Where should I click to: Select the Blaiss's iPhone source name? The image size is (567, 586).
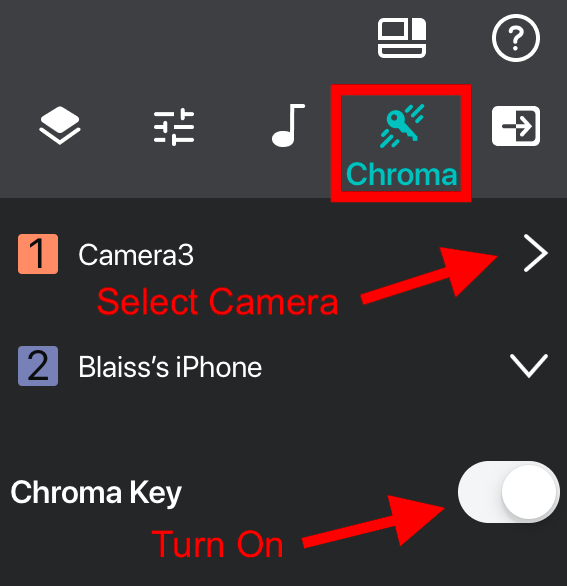pyautogui.click(x=170, y=367)
